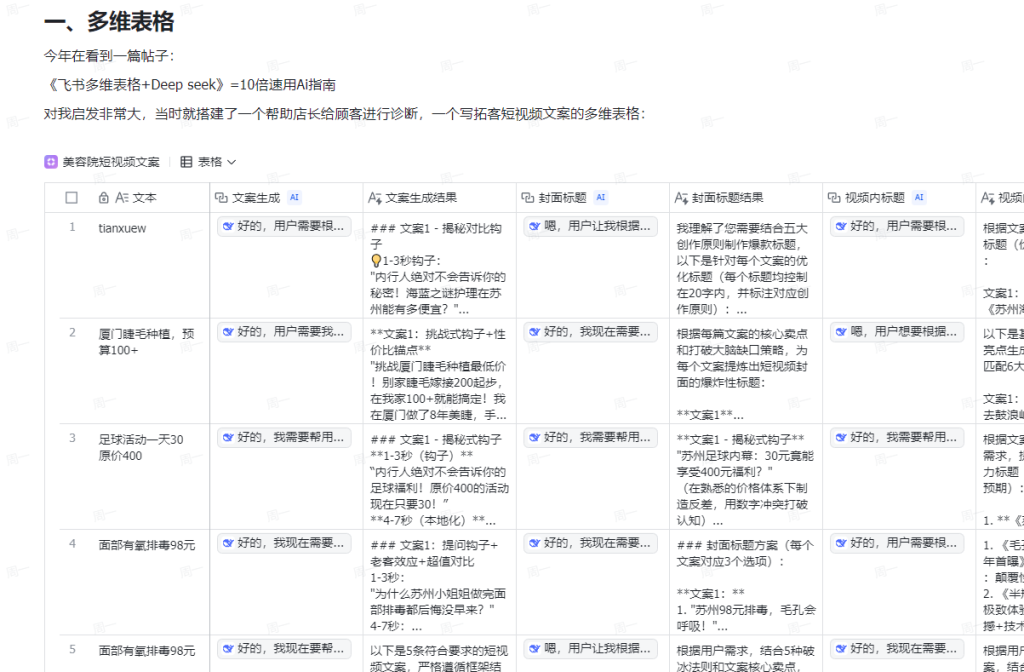Viewport: 1024px width, 672px height.
Task: Click the AI badge next to 封面标题 header
Action: click(600, 198)
